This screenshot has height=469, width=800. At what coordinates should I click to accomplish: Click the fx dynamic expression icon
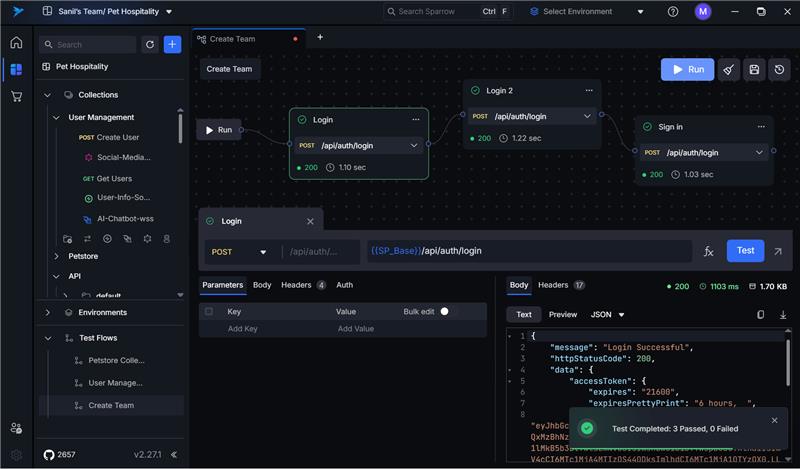(x=709, y=251)
